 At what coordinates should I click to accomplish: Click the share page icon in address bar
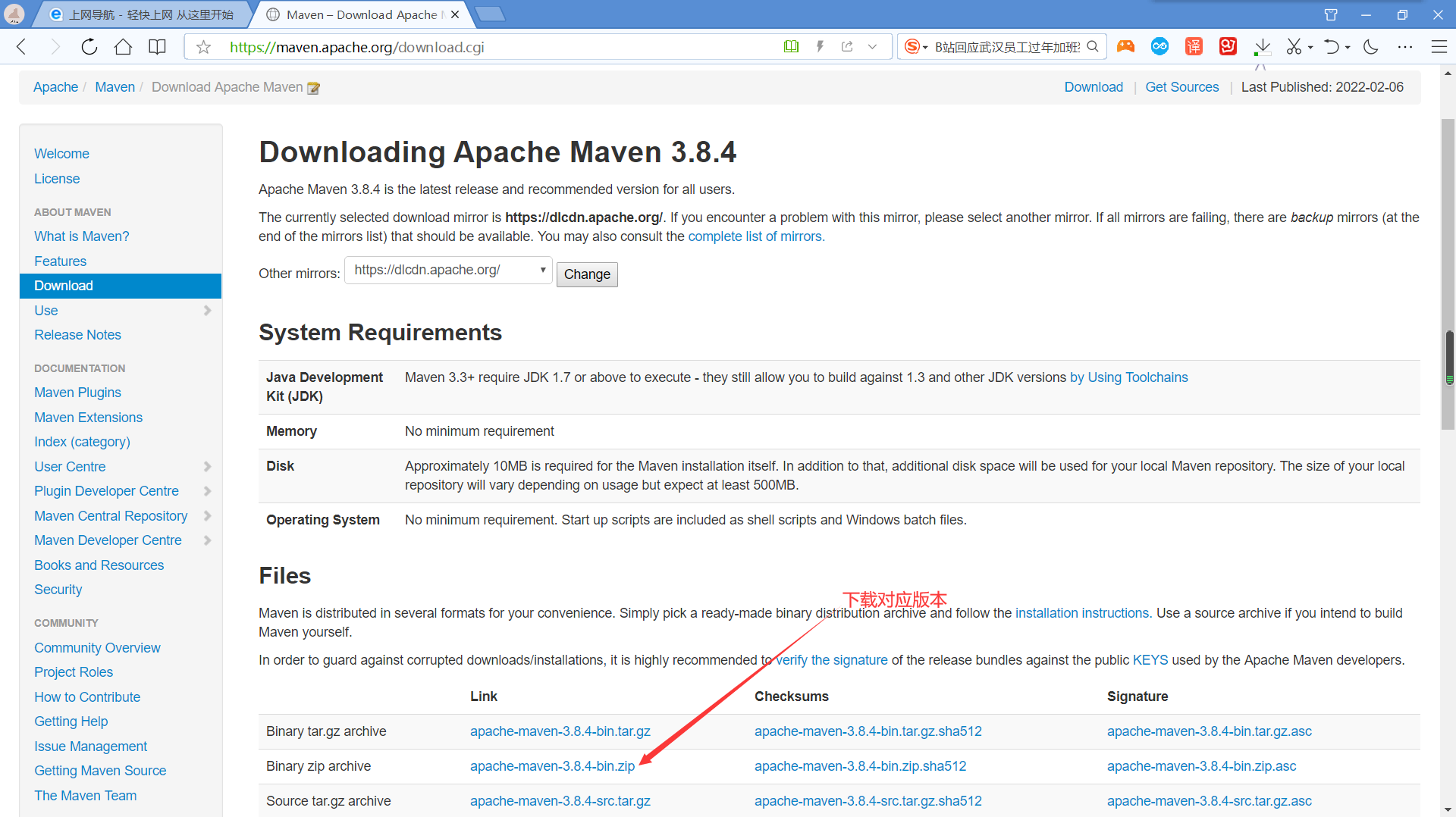[847, 47]
